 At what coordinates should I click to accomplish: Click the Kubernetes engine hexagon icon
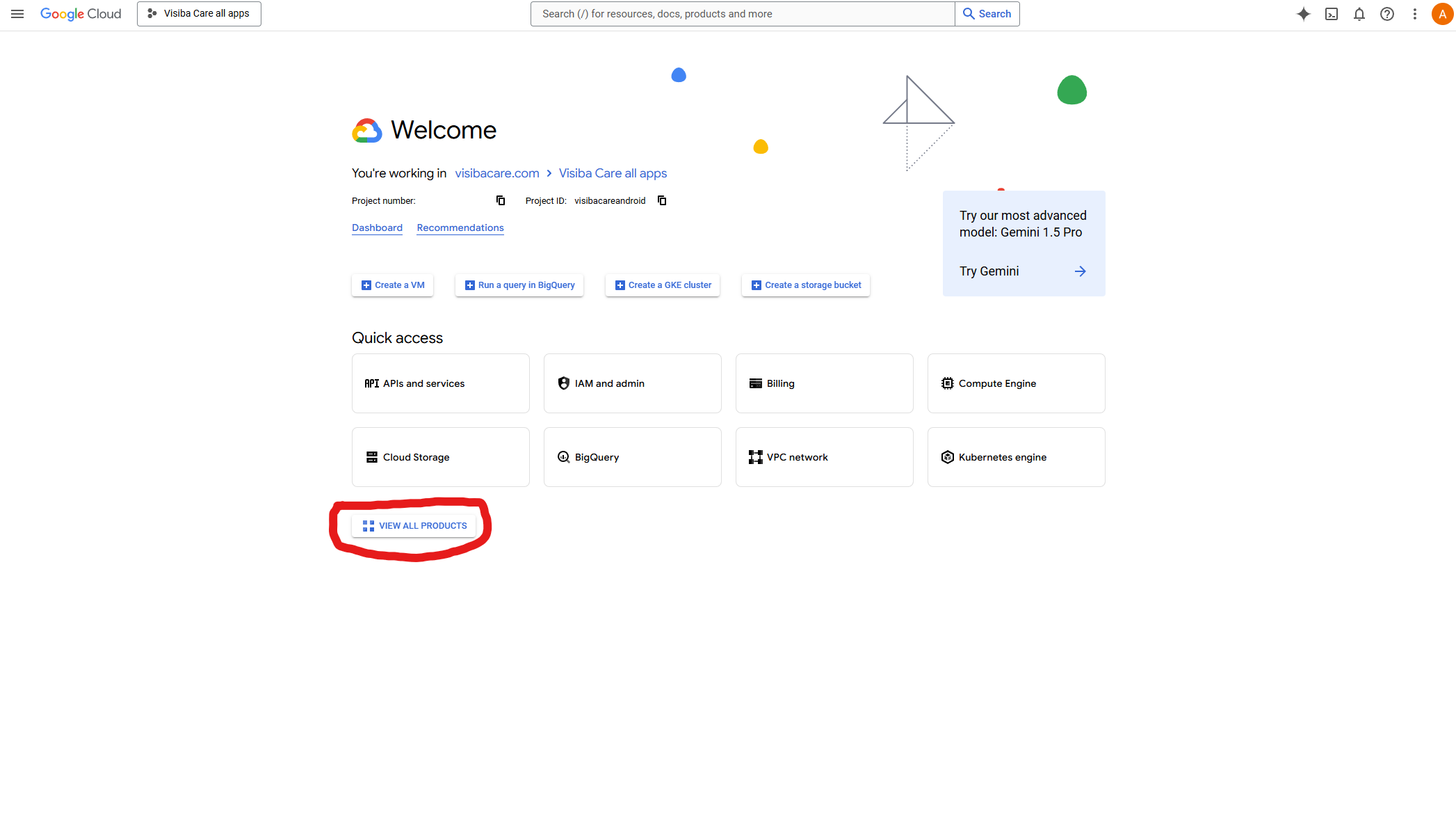(948, 457)
